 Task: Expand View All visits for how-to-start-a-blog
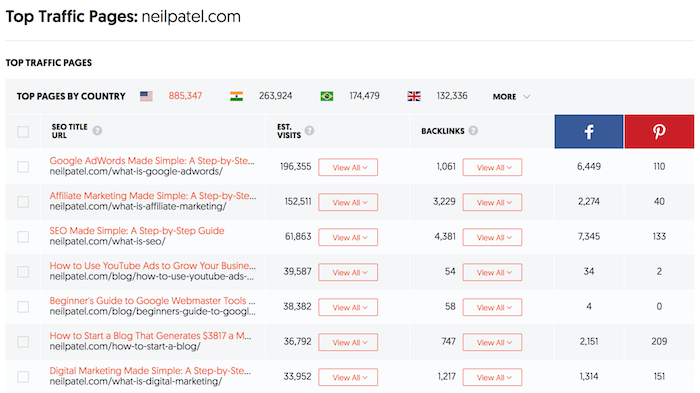point(348,343)
